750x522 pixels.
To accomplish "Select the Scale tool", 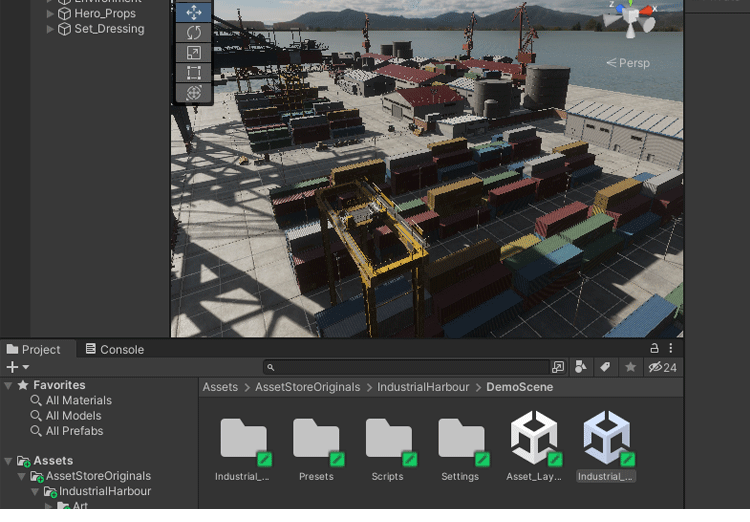I will coord(194,52).
